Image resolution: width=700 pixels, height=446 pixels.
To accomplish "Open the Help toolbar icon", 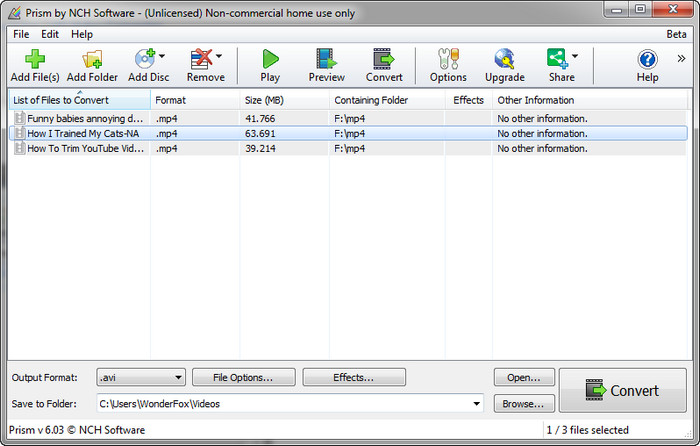I will (x=647, y=66).
